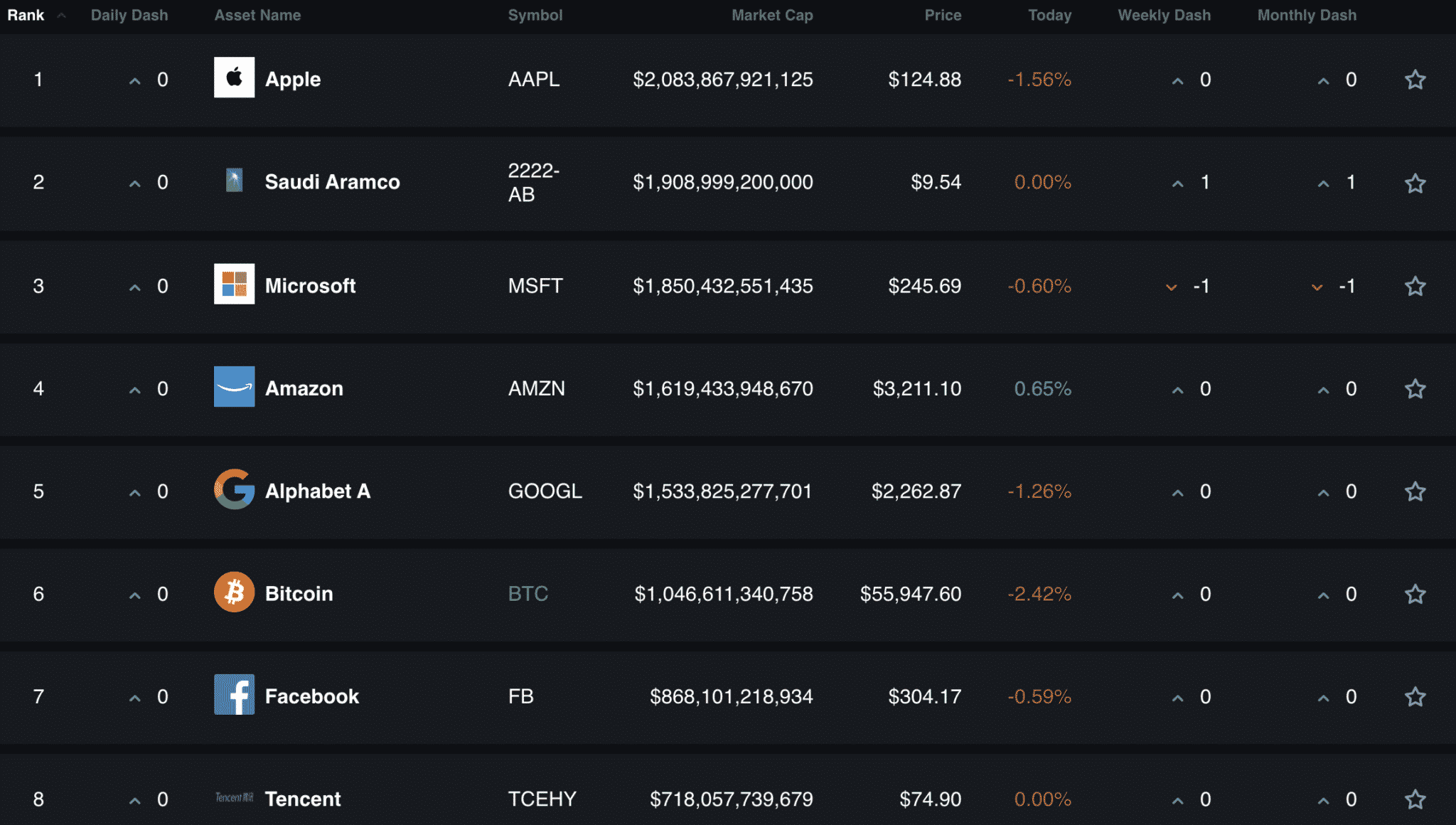
Task: Sort by the Rank column arrow
Action: 61,16
